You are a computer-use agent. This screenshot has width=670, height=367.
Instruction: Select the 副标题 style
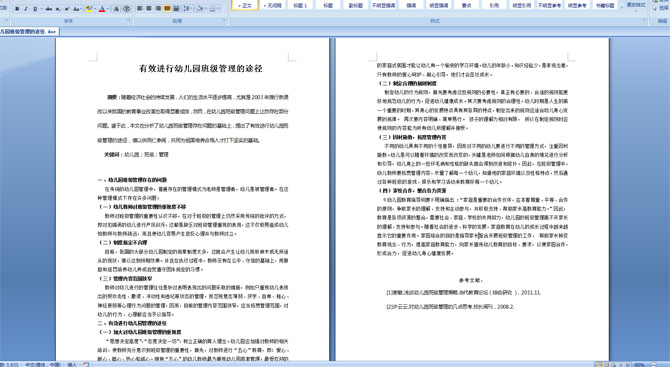coord(356,5)
